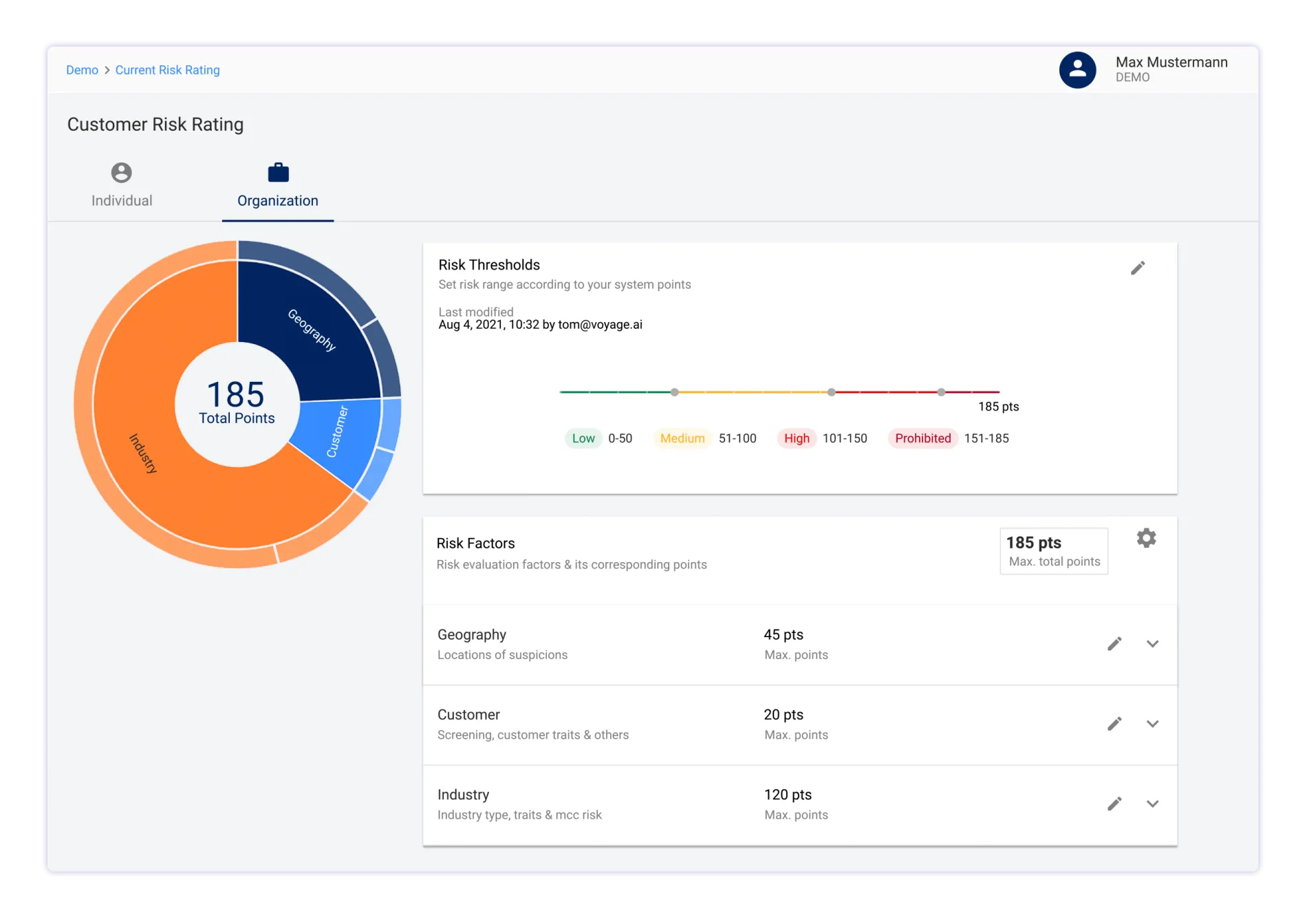
Task: Switch to the Organization tab
Action: tap(278, 200)
